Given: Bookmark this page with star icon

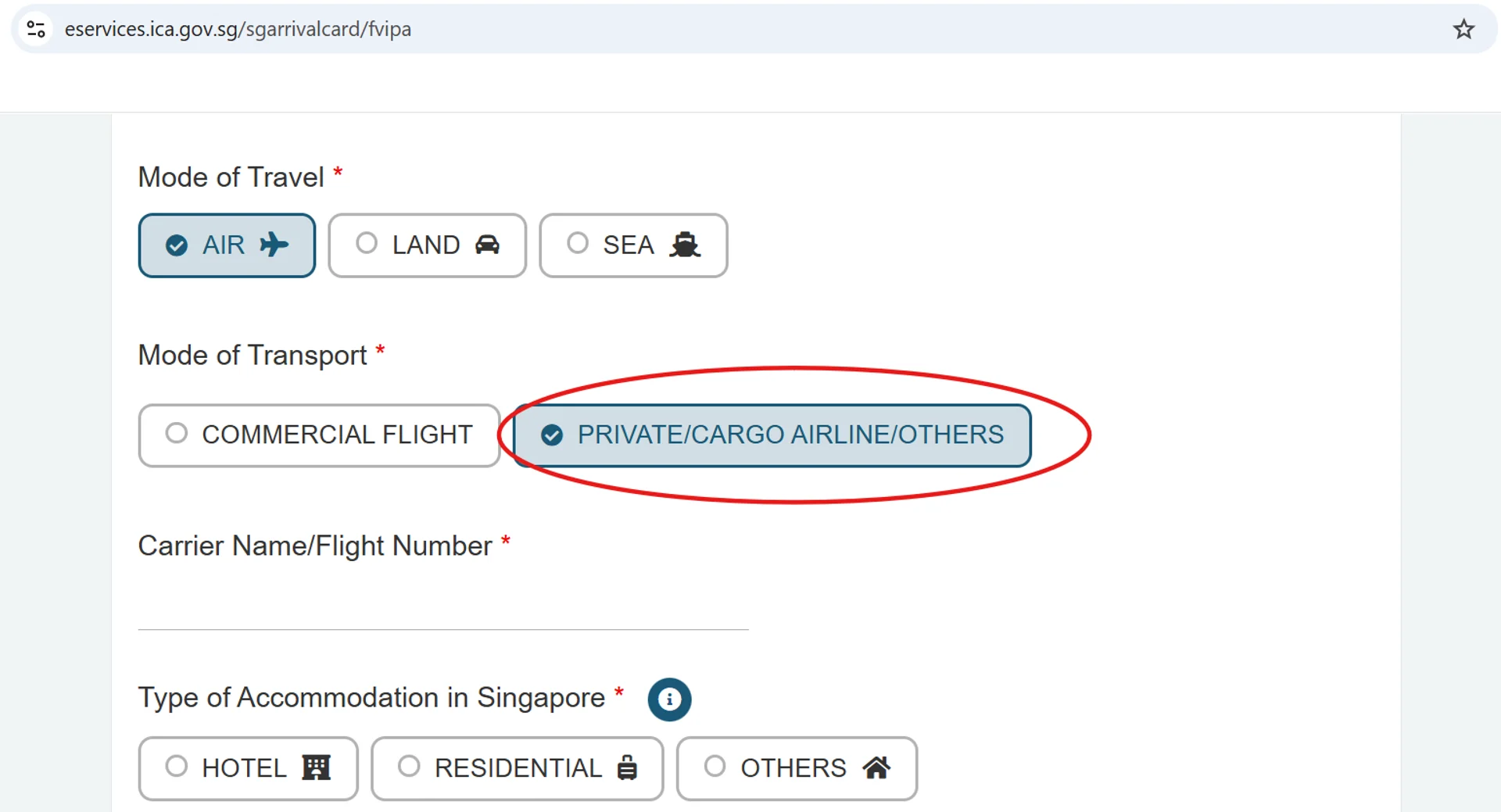Looking at the screenshot, I should click(1463, 30).
